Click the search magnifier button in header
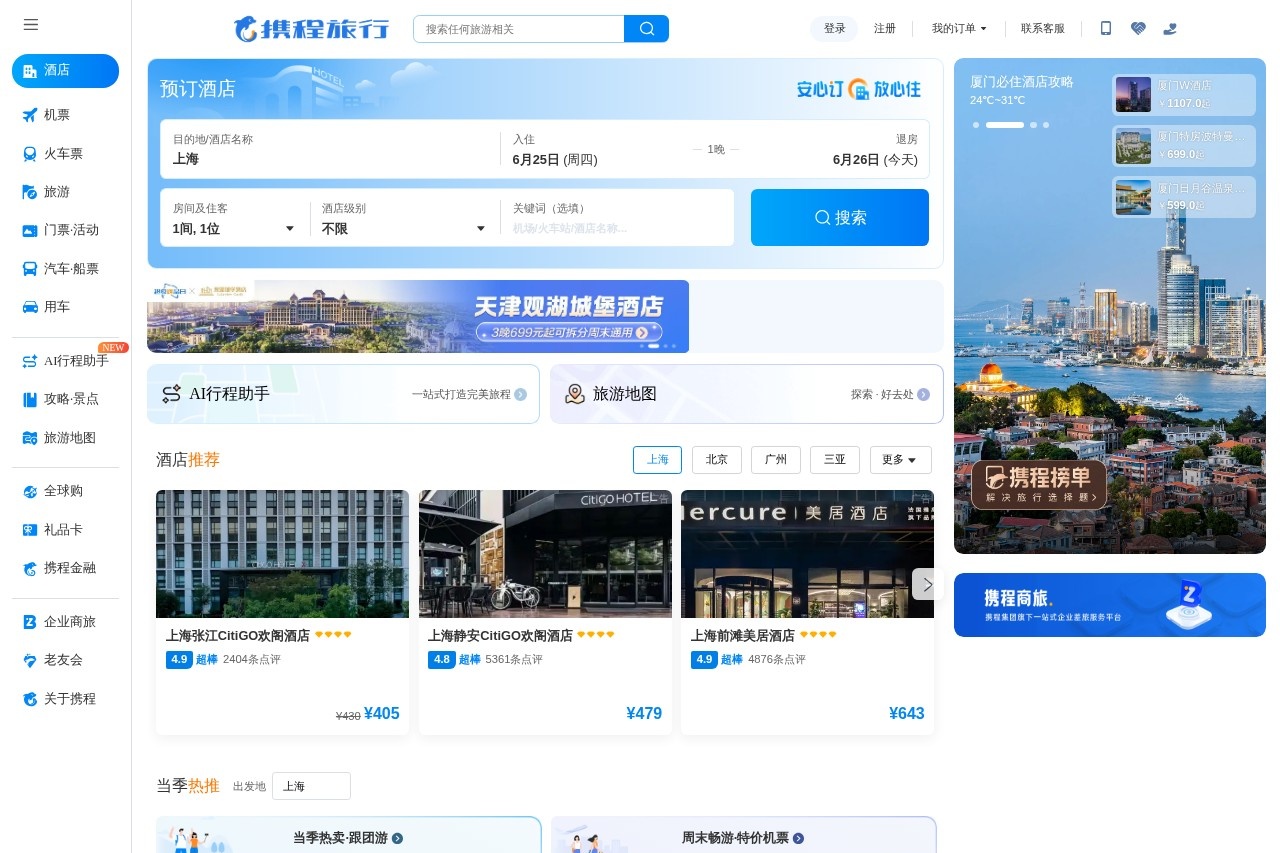Image resolution: width=1280 pixels, height=853 pixels. click(647, 29)
